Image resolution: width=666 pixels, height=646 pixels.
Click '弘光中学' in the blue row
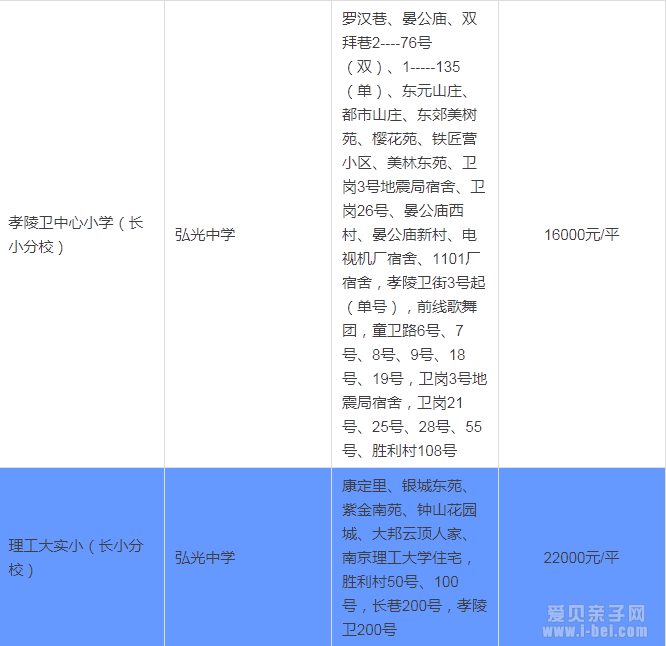tap(205, 558)
